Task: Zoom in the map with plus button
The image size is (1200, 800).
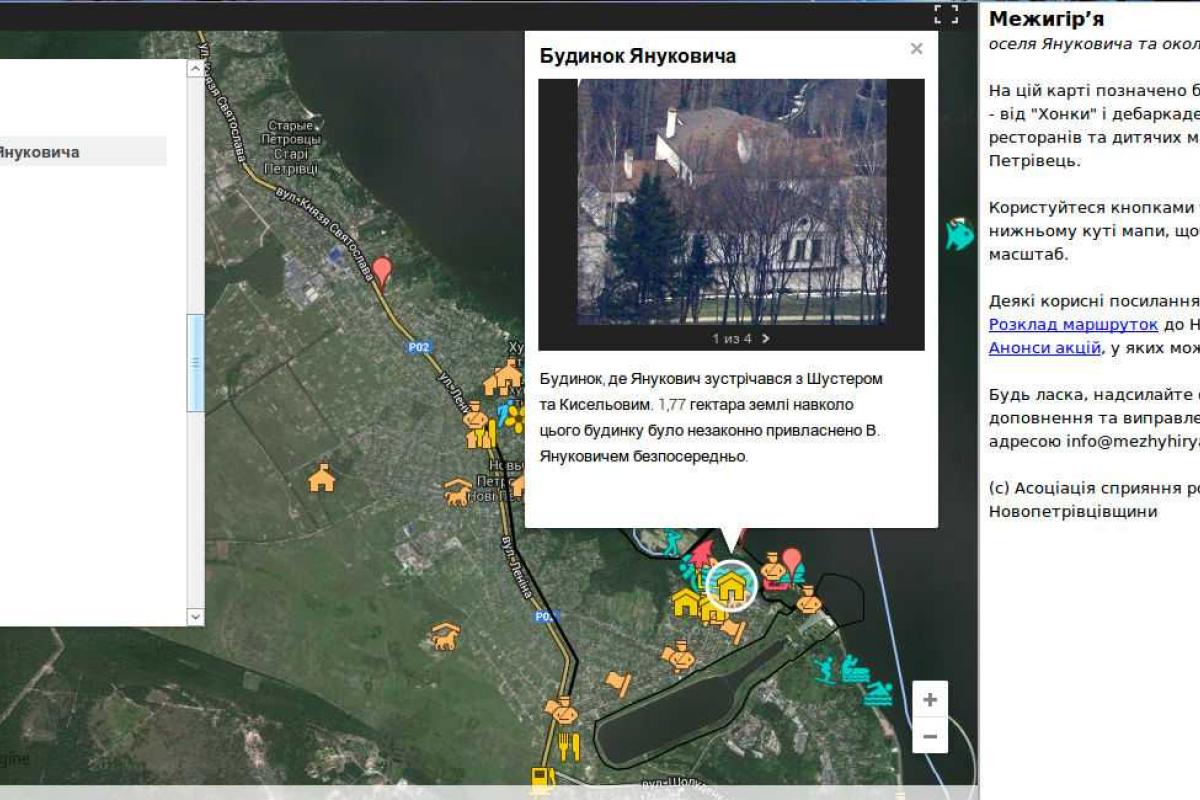Action: tap(930, 700)
